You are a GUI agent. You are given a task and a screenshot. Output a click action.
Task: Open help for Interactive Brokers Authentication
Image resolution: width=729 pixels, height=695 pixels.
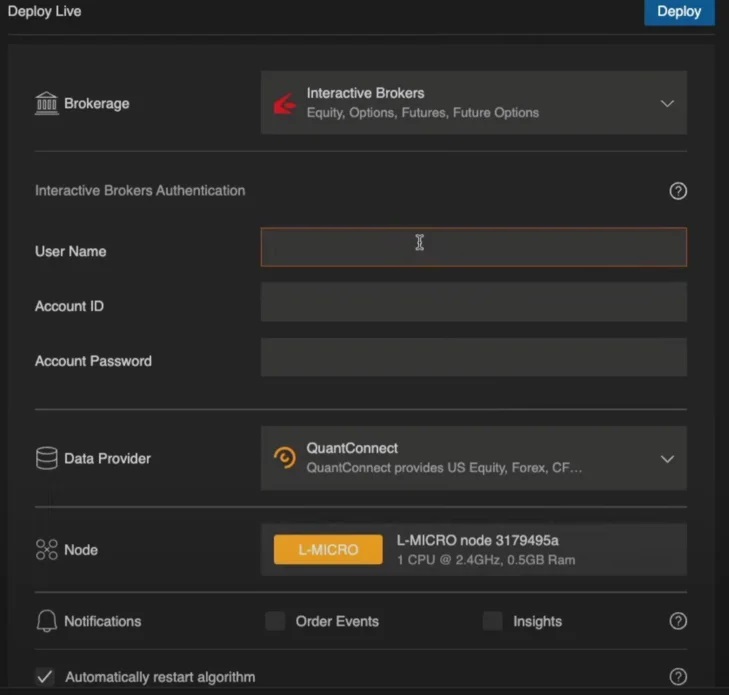point(678,191)
